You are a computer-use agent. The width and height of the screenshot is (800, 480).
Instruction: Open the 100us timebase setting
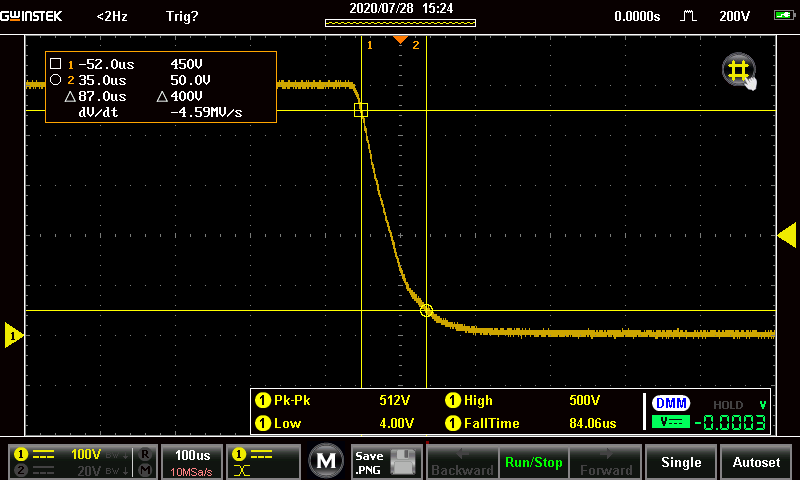(192, 461)
